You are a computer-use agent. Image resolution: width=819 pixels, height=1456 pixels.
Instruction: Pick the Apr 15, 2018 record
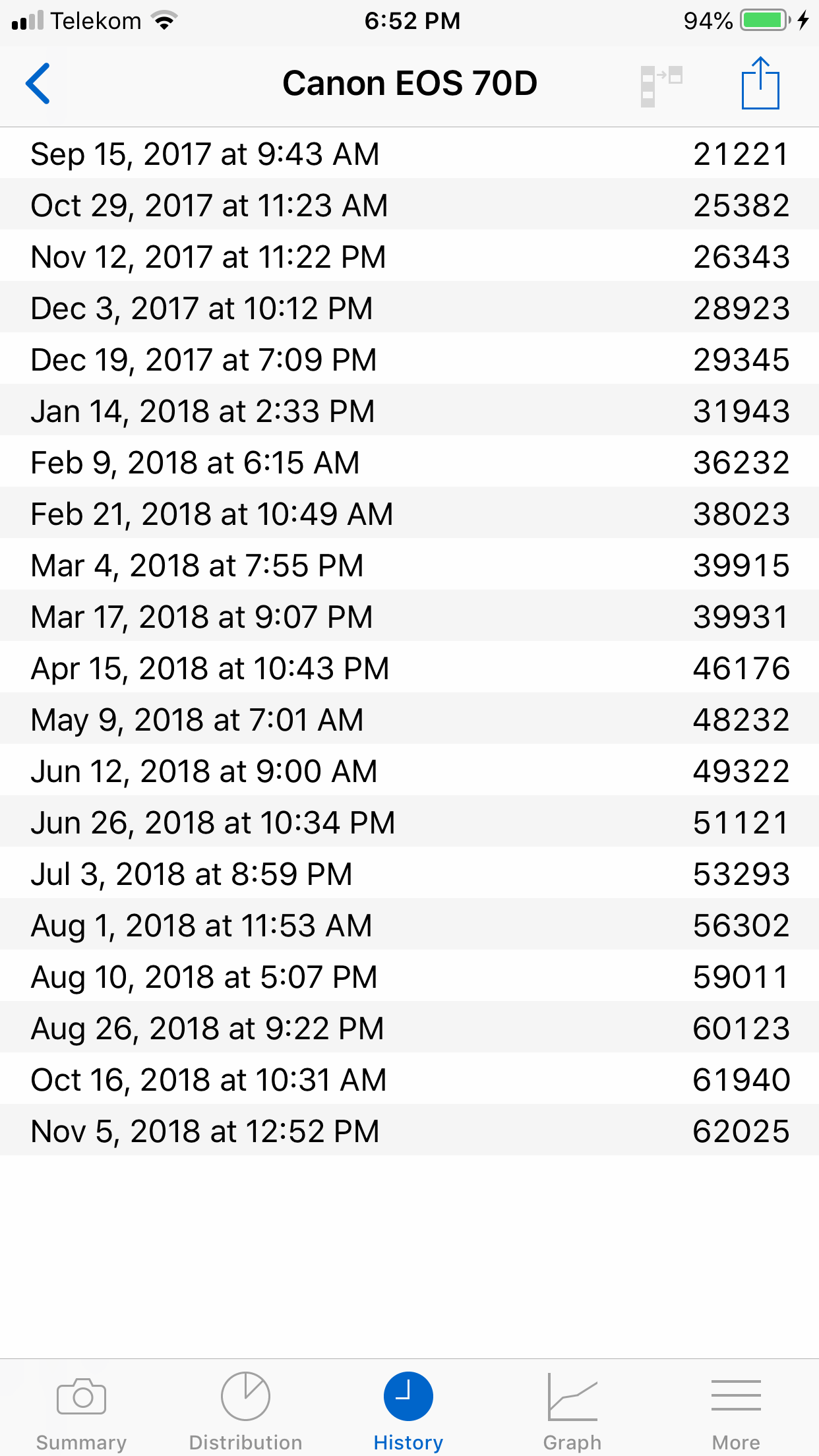coord(409,668)
